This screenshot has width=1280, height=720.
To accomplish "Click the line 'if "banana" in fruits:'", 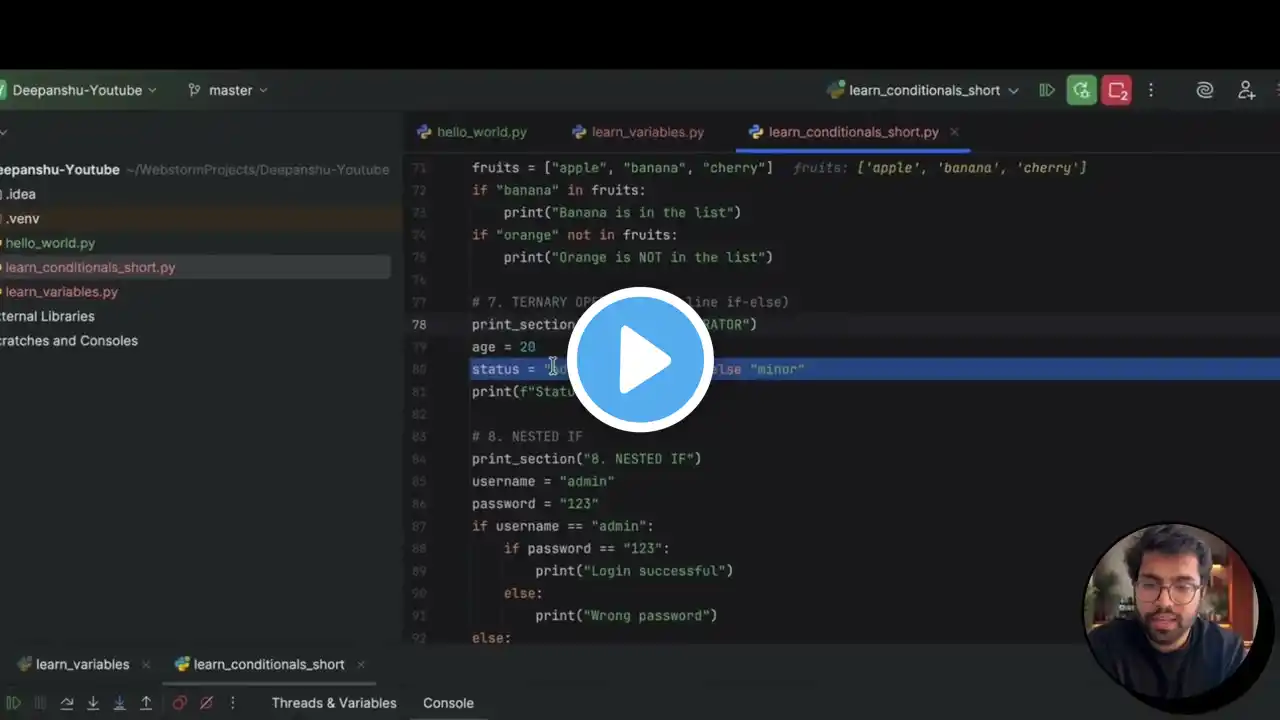I will coord(559,190).
